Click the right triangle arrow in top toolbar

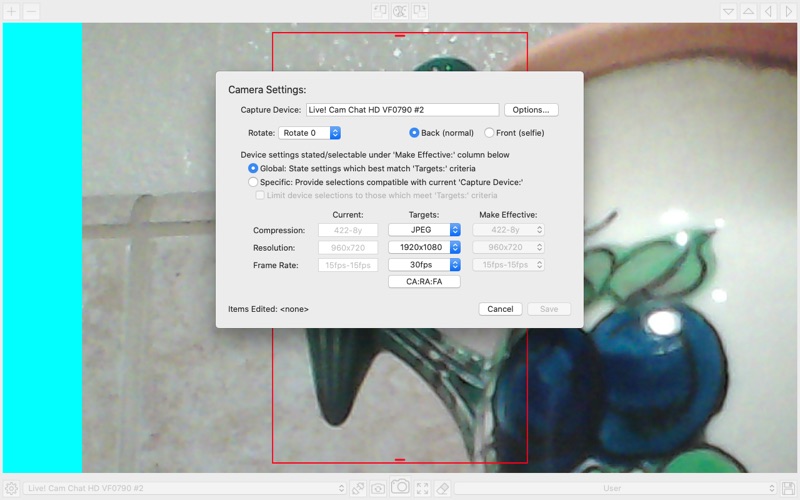[x=788, y=11]
